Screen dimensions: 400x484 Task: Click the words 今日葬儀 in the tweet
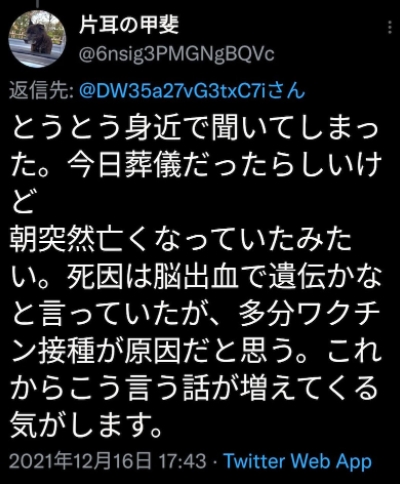[x=124, y=166]
